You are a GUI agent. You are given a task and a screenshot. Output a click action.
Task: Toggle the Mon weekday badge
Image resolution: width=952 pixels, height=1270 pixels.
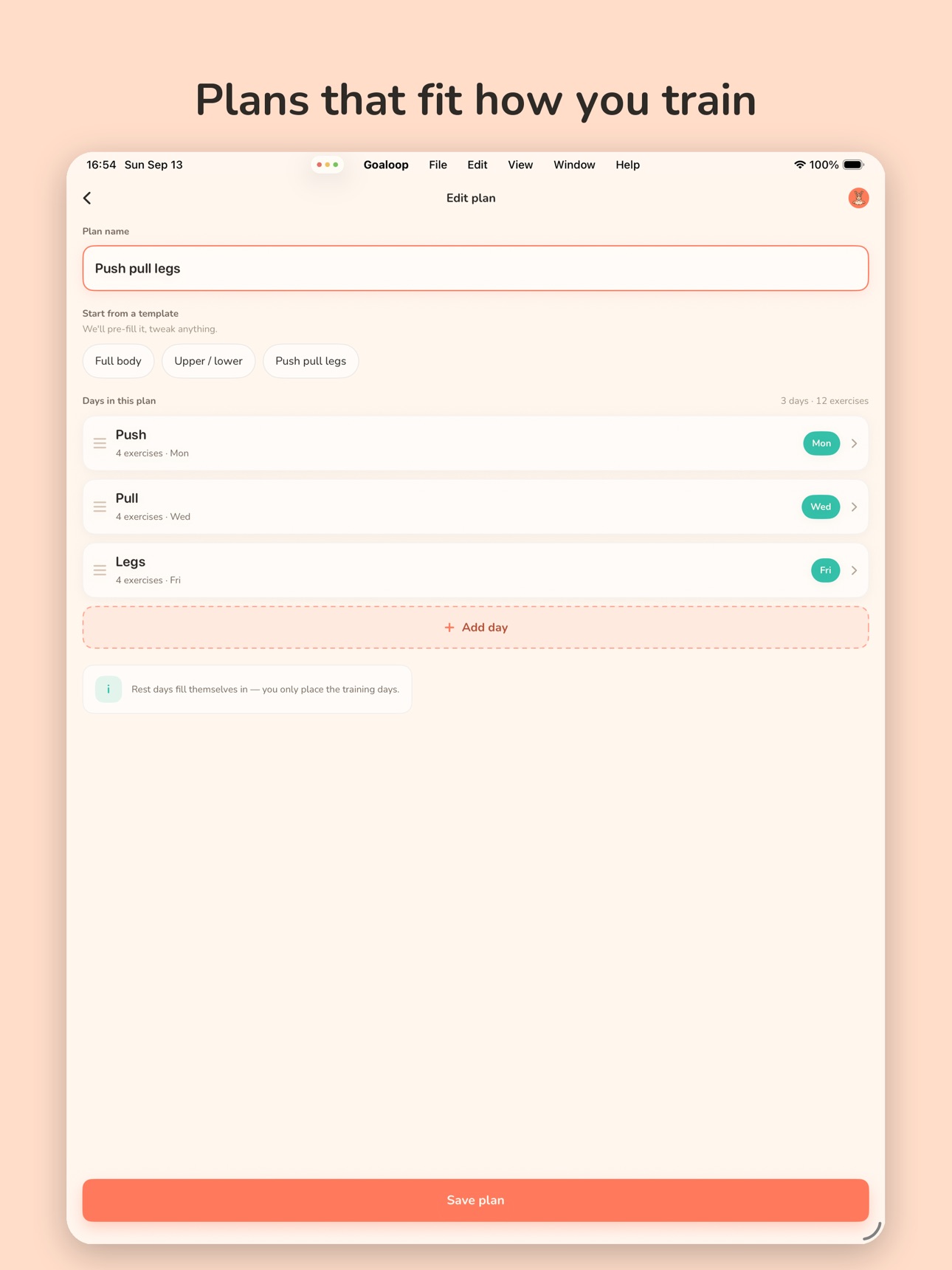(x=821, y=444)
